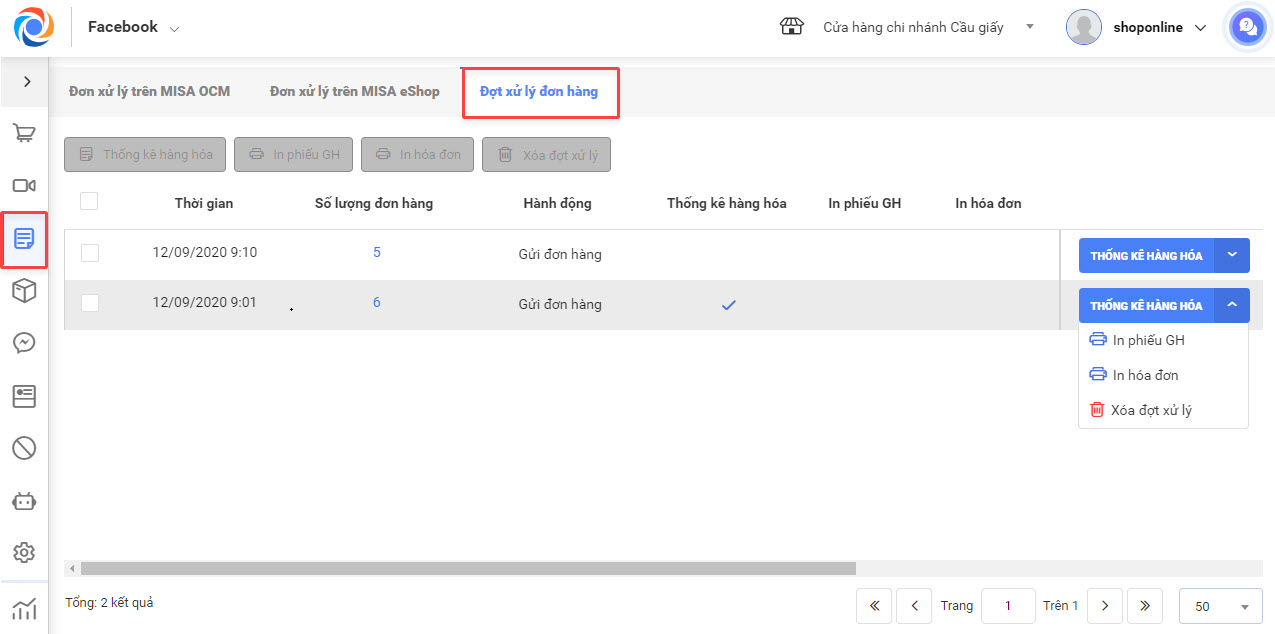Choose Xóa đợt xử lý from the dropdown menu

tap(1163, 410)
